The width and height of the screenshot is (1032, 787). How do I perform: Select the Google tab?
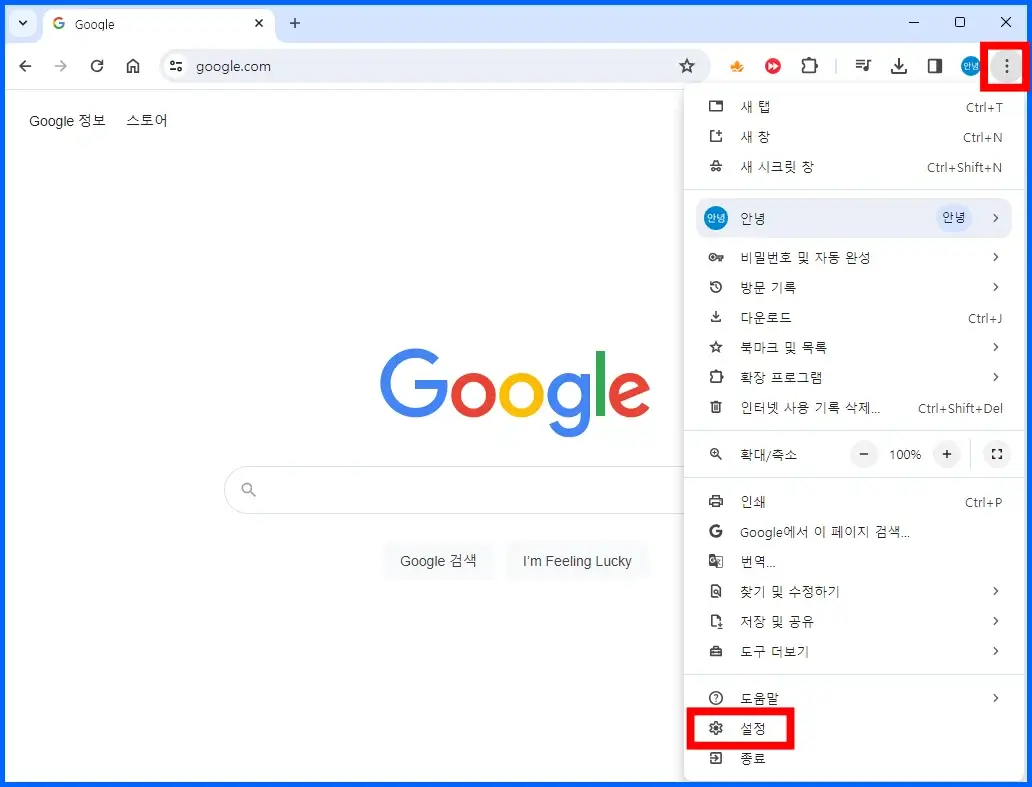click(x=159, y=24)
